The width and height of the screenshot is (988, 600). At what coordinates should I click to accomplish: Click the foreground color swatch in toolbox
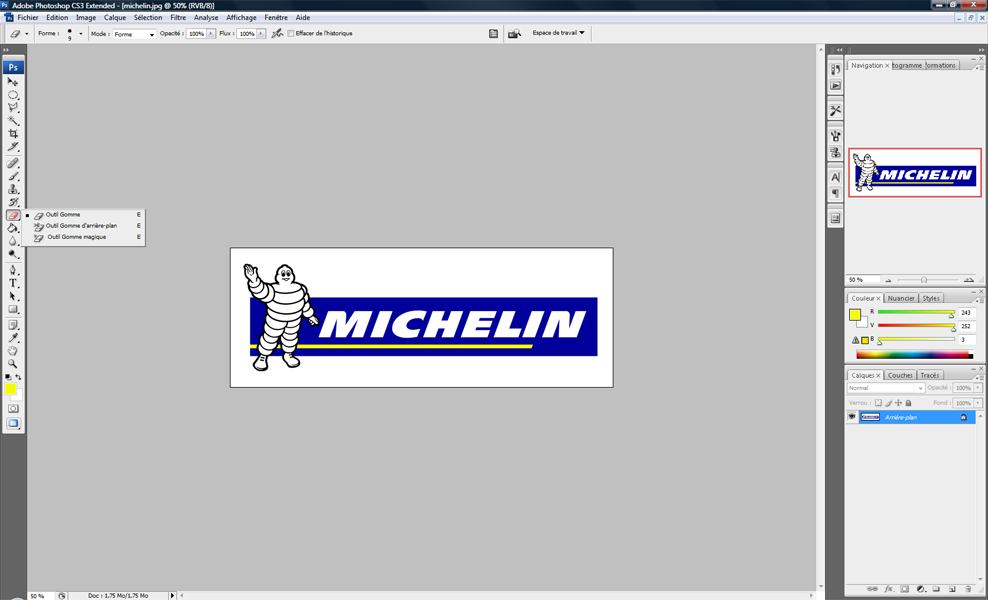11,389
